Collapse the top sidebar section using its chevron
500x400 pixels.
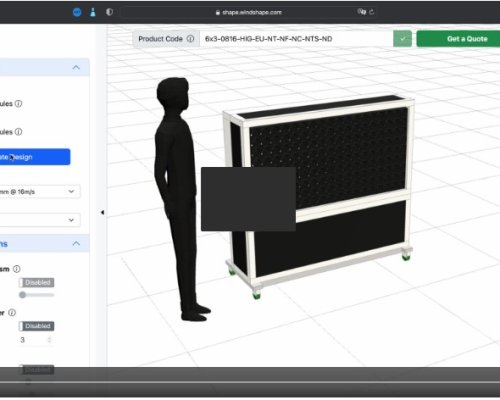pyautogui.click(x=76, y=67)
